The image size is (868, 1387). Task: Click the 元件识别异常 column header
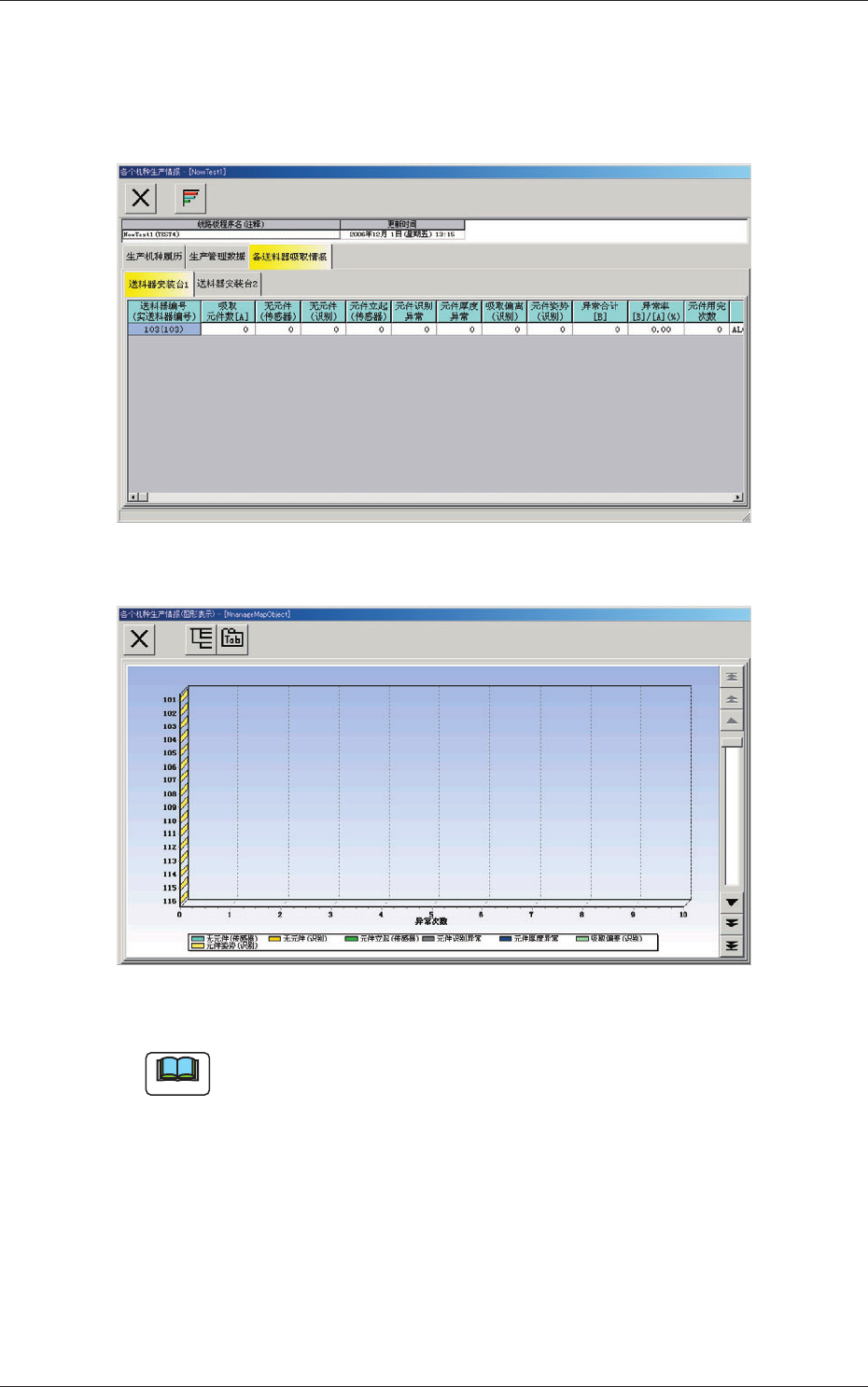click(x=414, y=312)
